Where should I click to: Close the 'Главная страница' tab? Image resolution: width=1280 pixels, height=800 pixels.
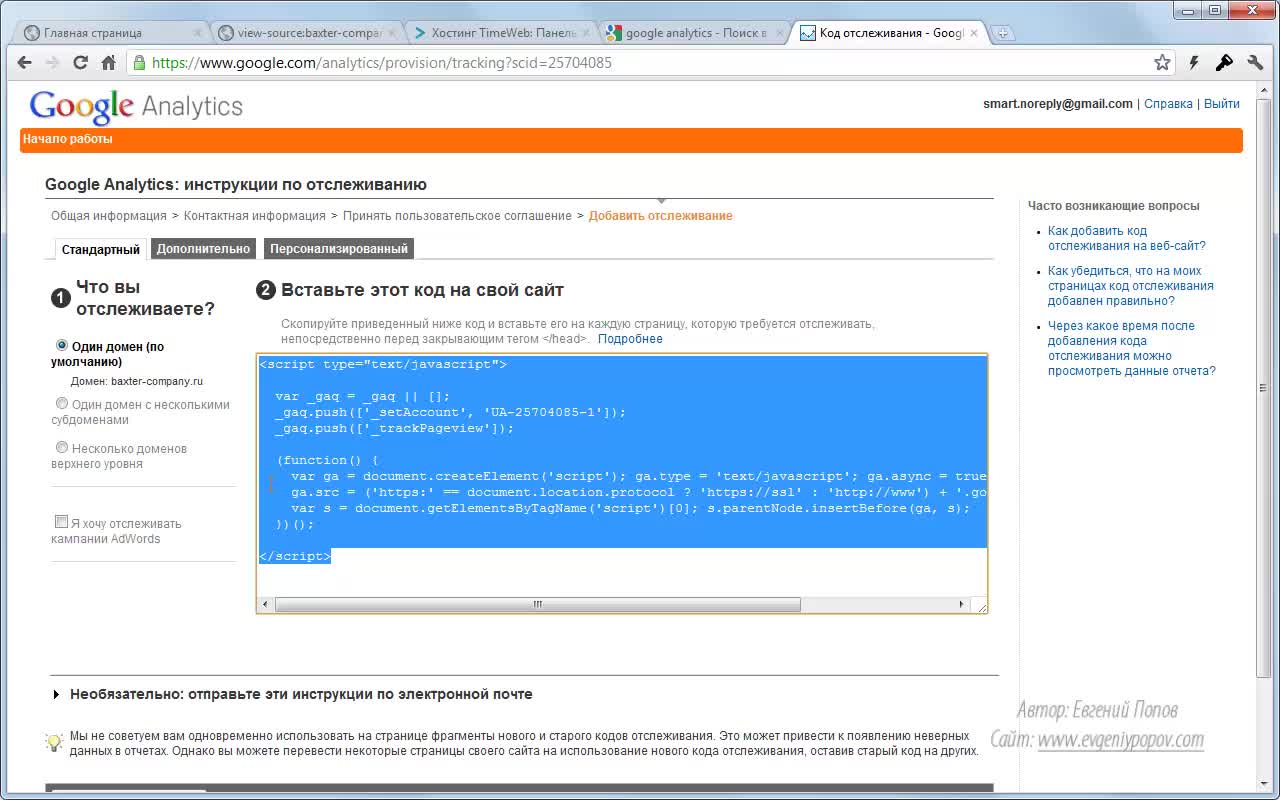[x=197, y=33]
